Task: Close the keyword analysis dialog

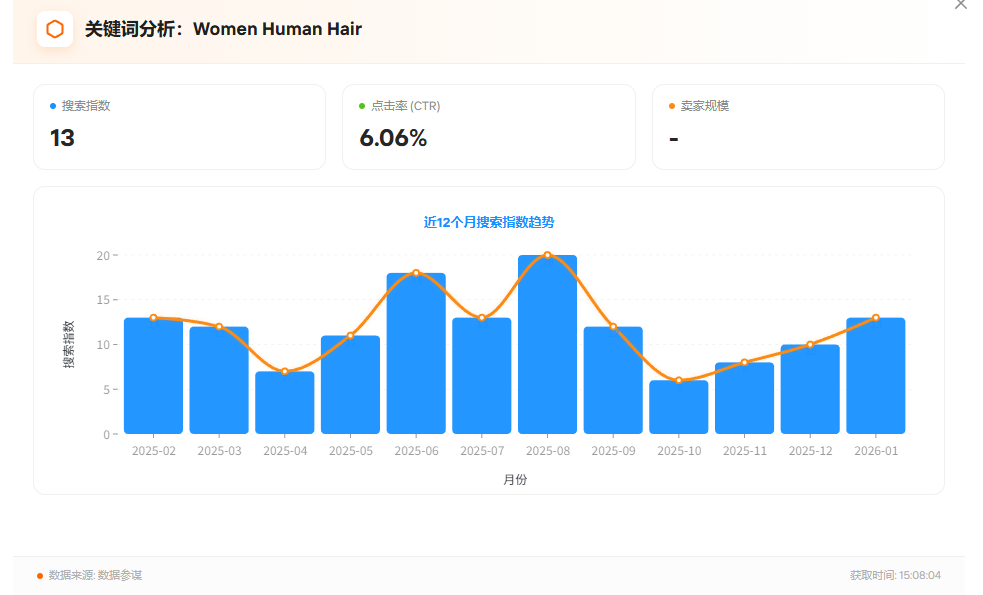Action: [961, 5]
